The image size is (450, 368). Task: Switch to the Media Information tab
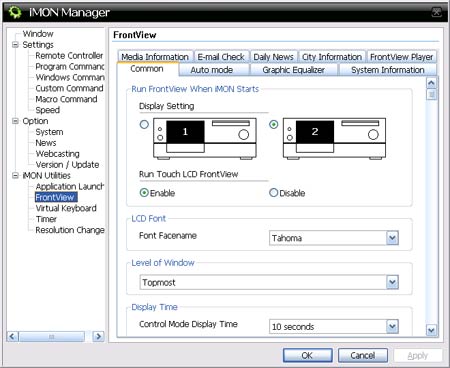(x=155, y=57)
